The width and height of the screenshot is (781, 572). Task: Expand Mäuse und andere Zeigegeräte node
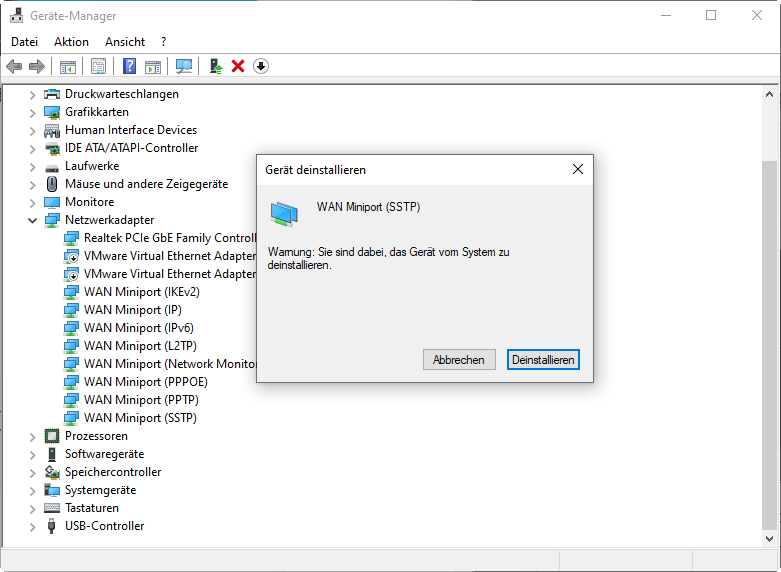[32, 184]
